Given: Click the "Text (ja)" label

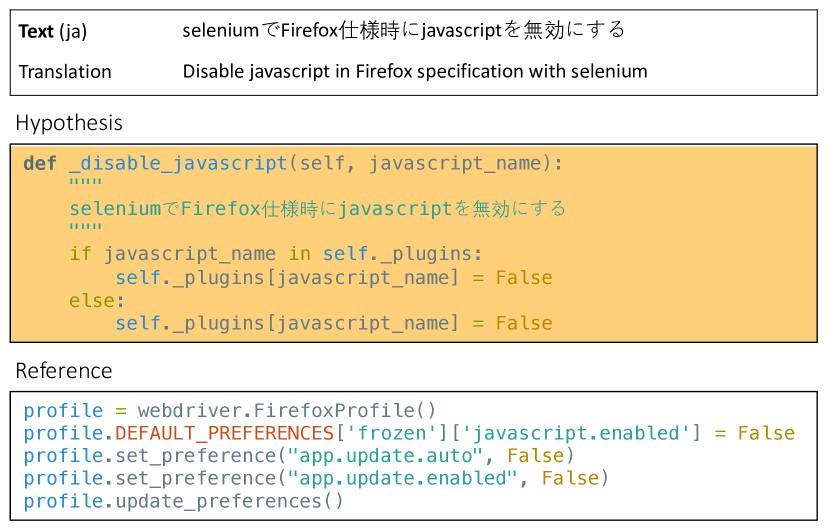Looking at the screenshot, I should pyautogui.click(x=53, y=31).
